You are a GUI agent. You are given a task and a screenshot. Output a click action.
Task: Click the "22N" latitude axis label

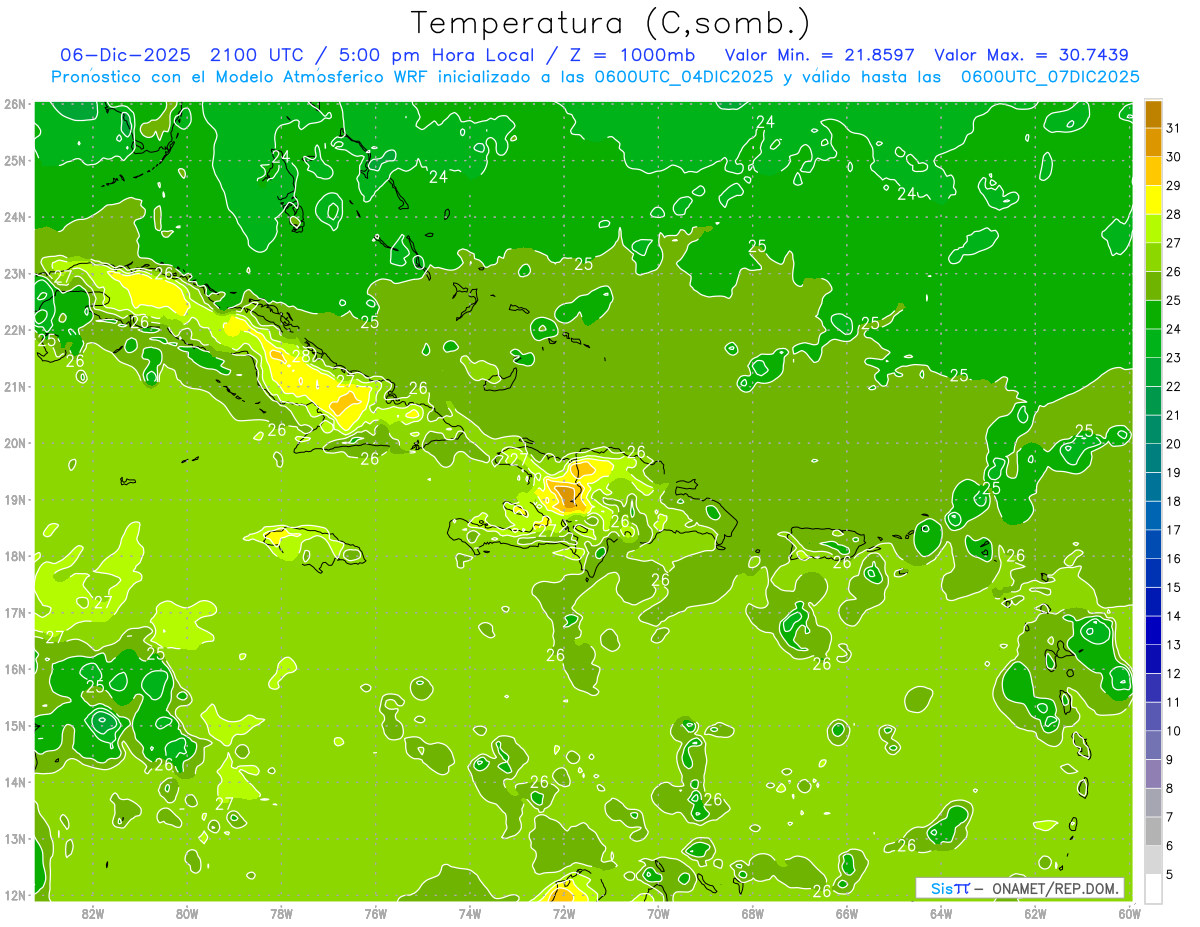14,330
